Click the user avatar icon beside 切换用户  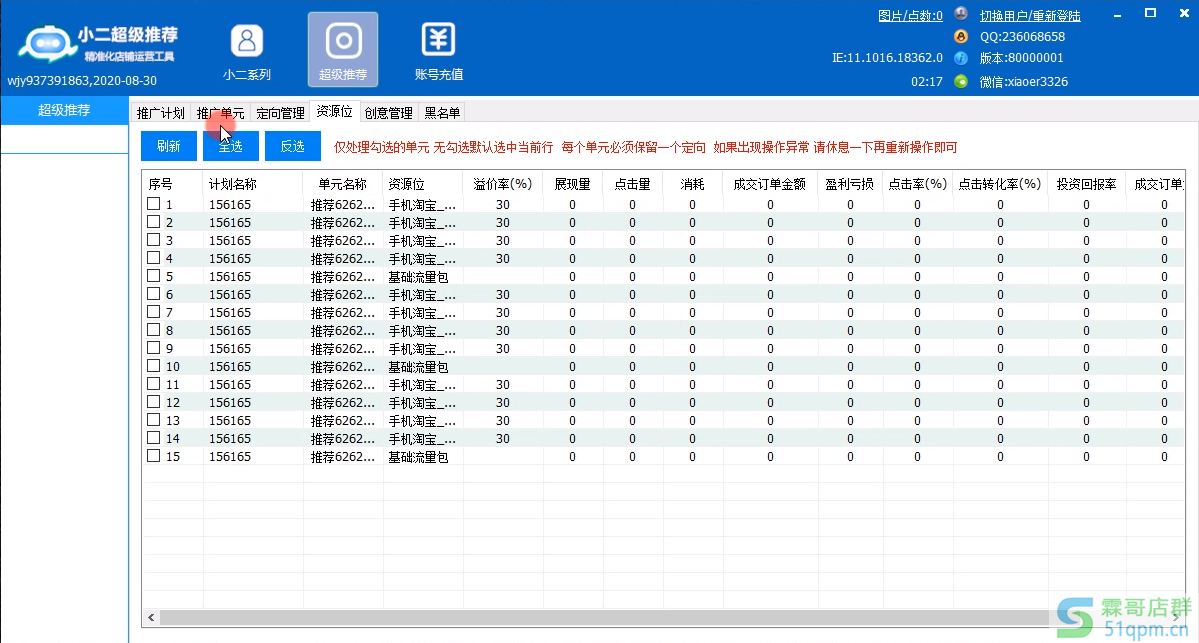(961, 15)
